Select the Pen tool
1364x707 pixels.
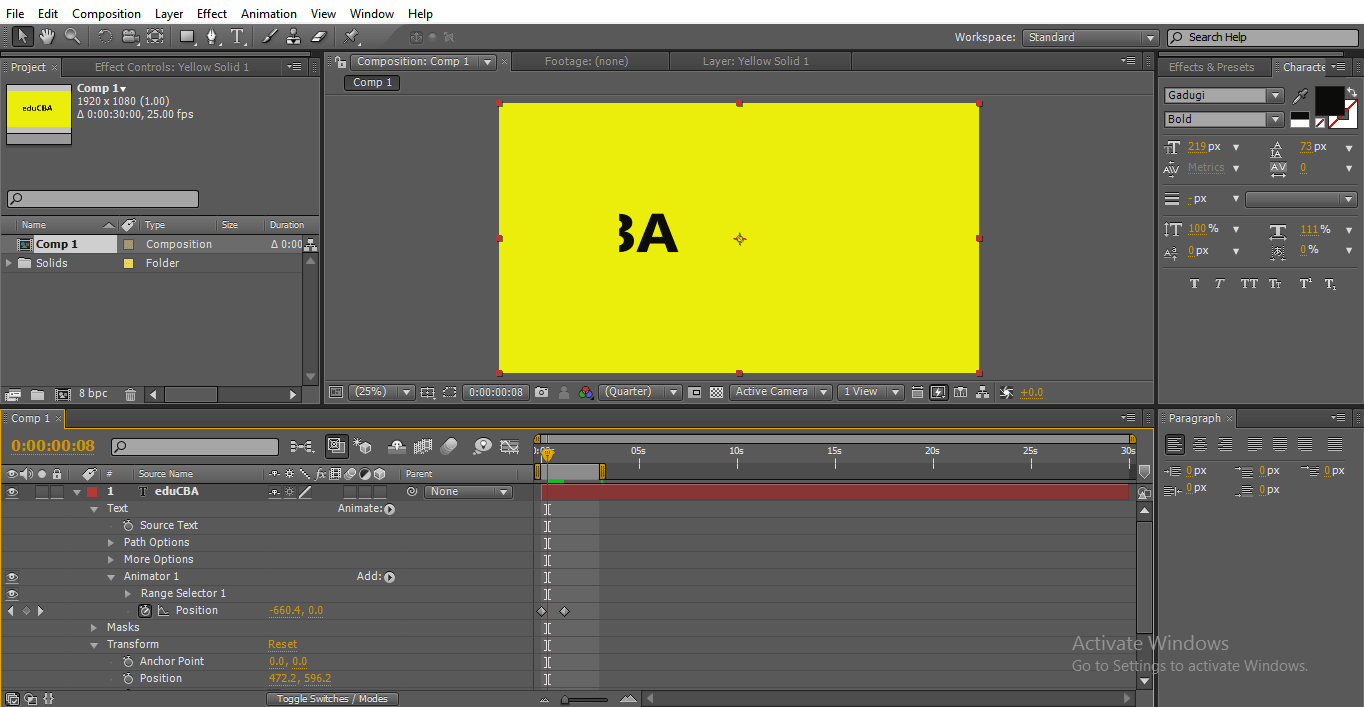pos(212,36)
